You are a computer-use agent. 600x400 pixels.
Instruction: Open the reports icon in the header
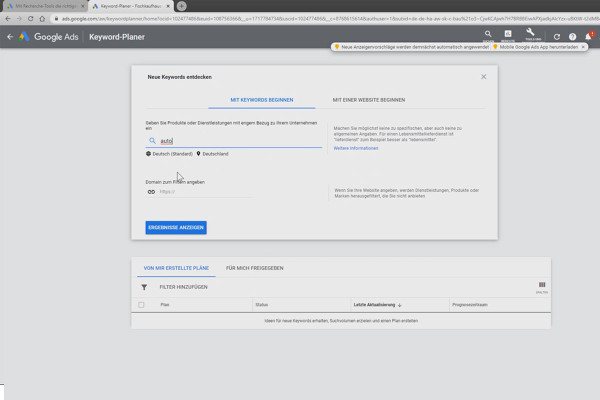click(508, 34)
